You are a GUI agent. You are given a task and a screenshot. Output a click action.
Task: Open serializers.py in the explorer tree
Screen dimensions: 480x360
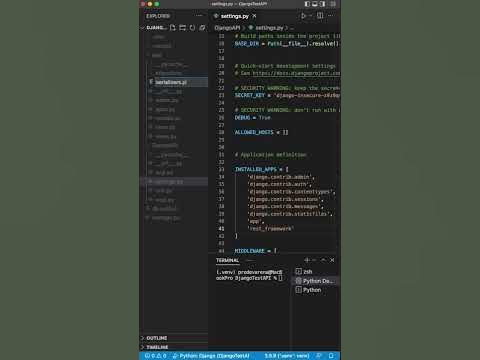point(171,82)
